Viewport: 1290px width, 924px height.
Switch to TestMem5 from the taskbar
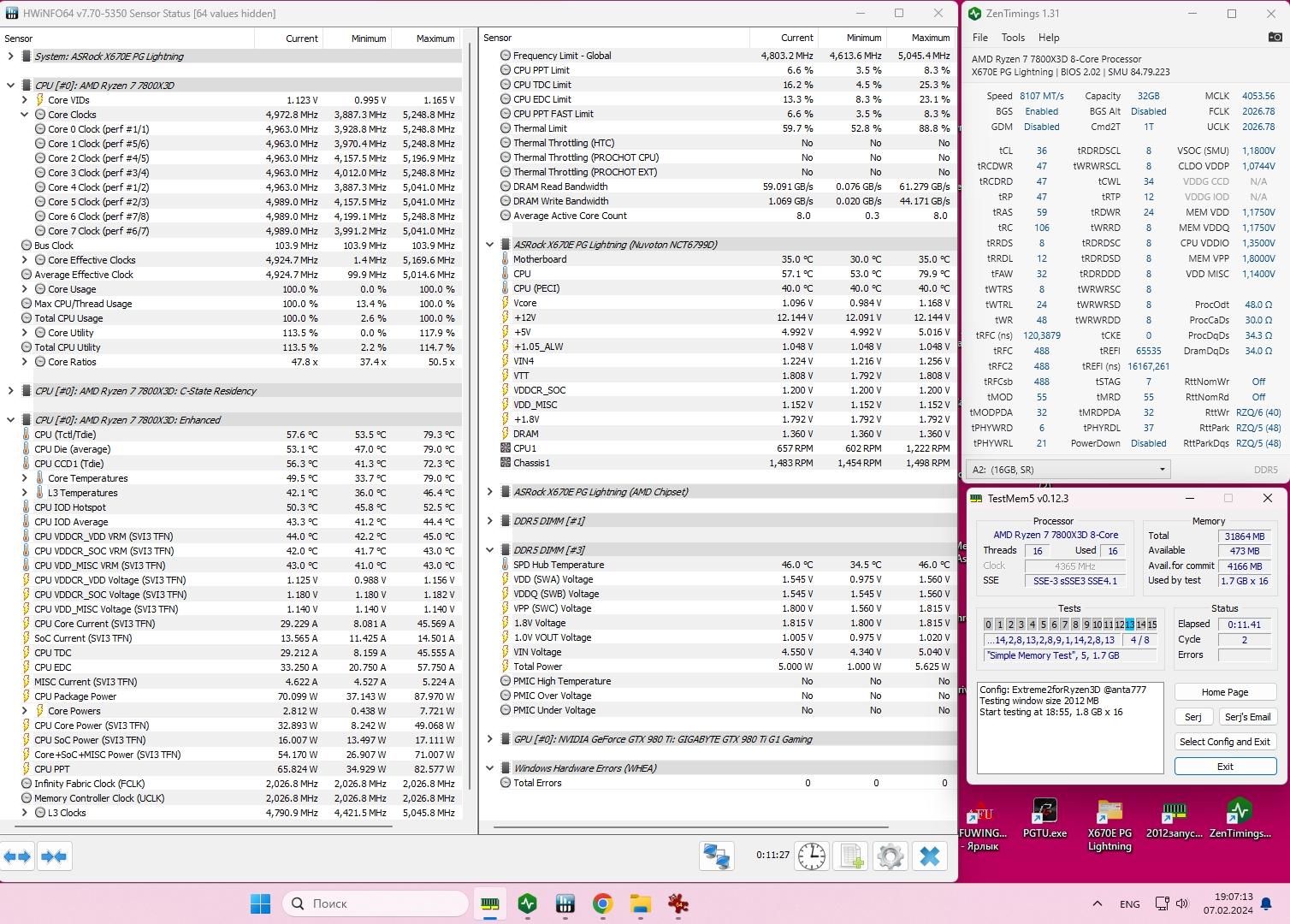coord(490,903)
